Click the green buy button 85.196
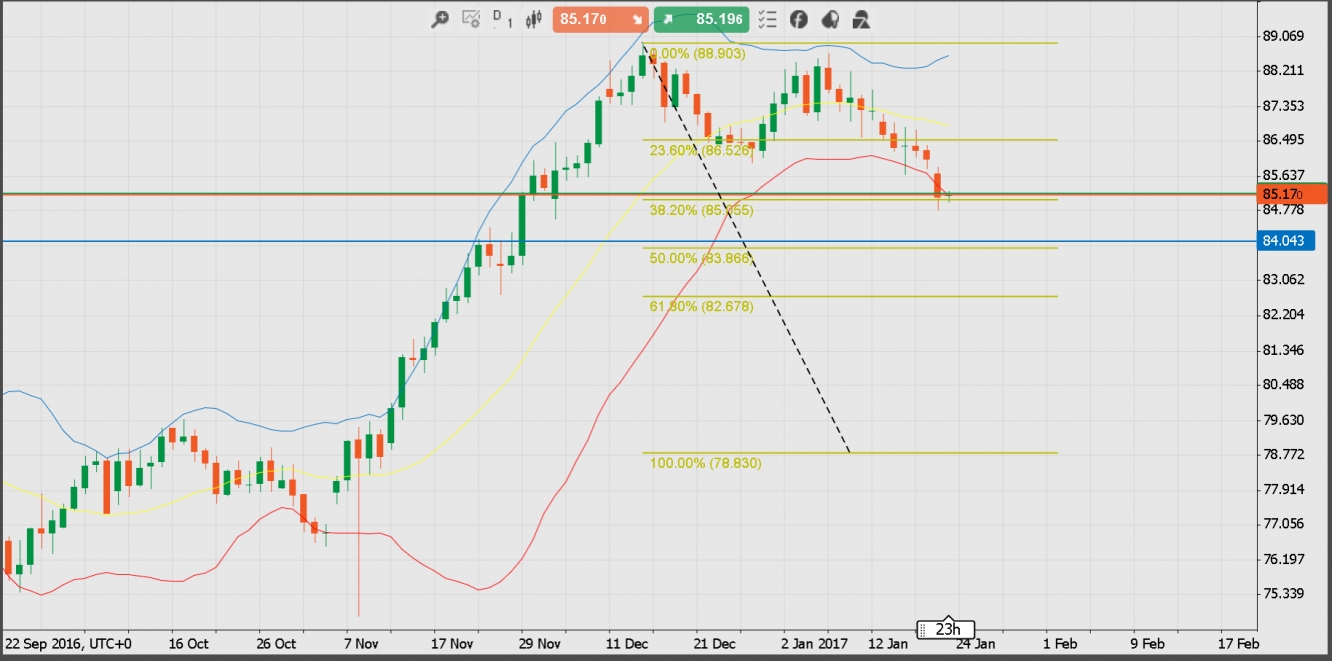 pos(701,19)
